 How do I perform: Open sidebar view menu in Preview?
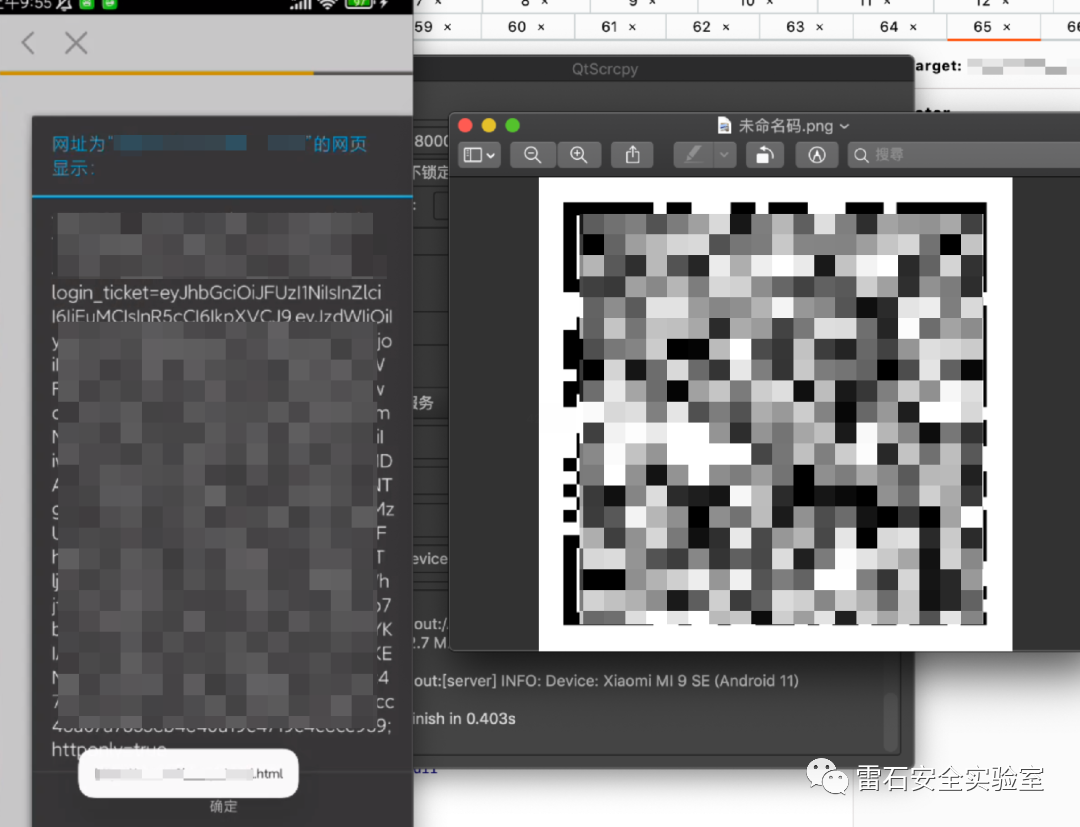(479, 155)
